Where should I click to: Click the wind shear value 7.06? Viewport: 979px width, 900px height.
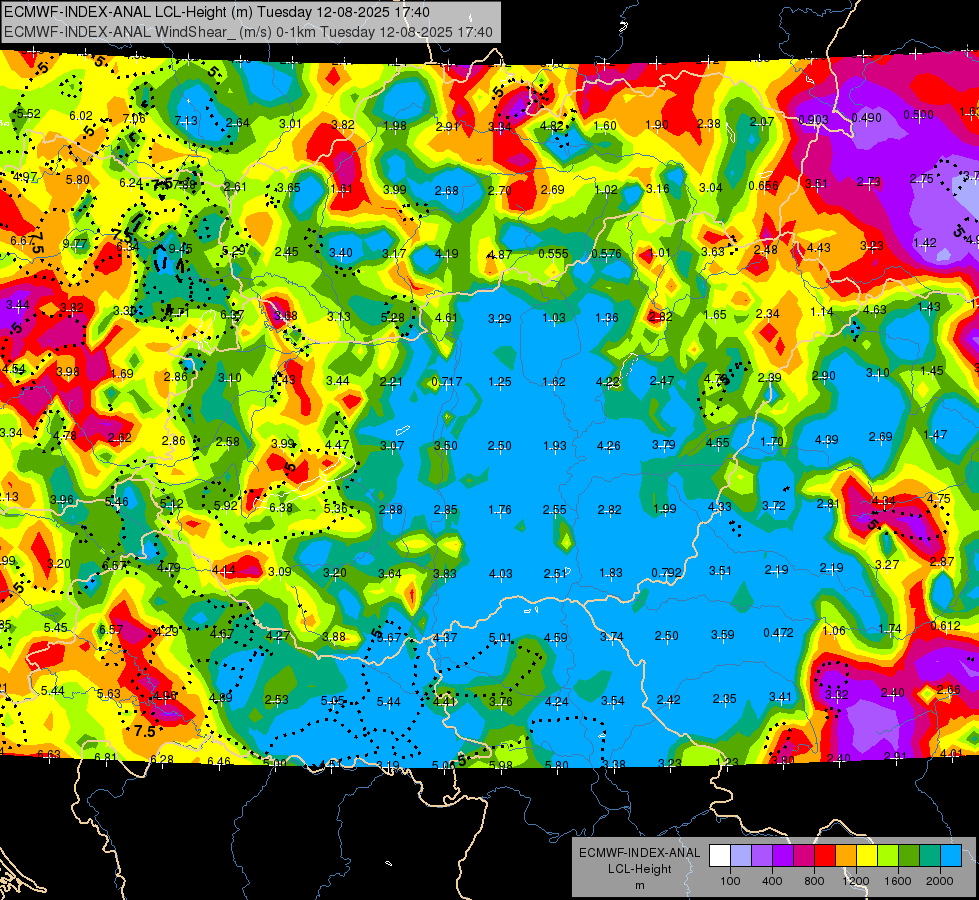click(x=134, y=119)
